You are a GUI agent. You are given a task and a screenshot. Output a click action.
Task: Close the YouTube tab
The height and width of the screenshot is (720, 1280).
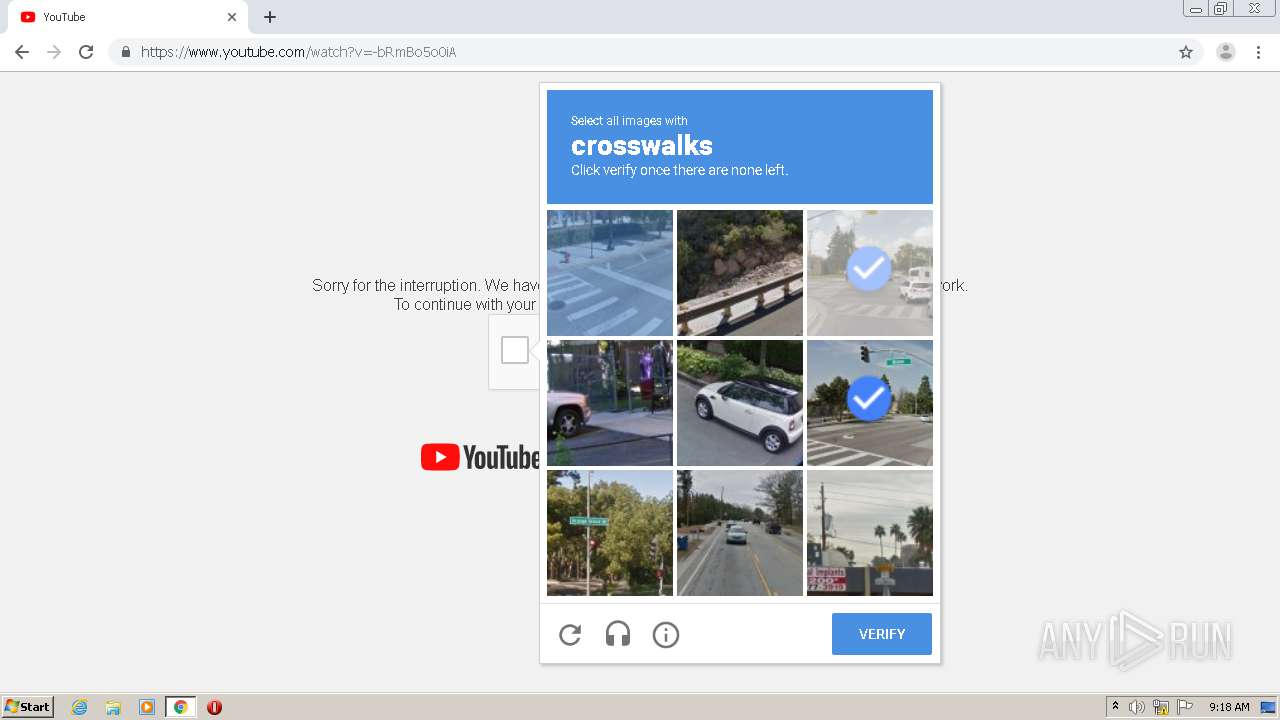pos(232,17)
